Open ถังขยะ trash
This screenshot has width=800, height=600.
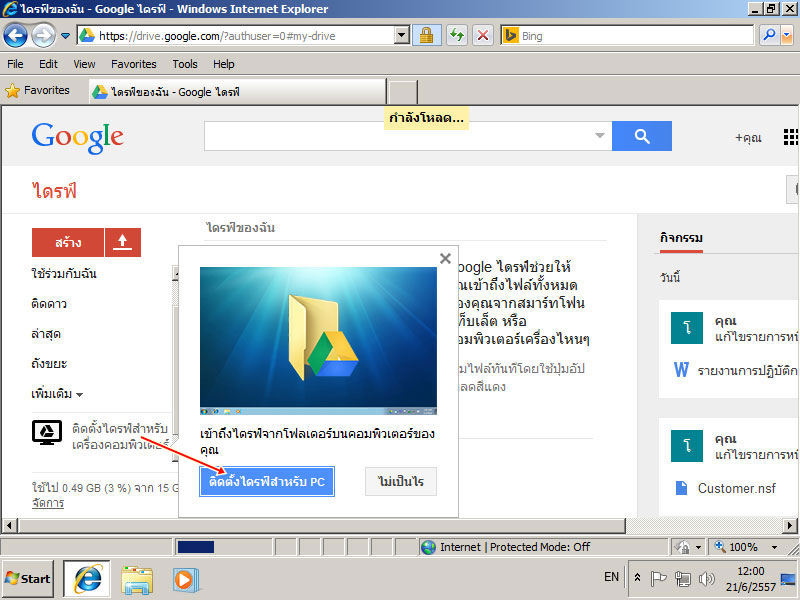pos(49,364)
